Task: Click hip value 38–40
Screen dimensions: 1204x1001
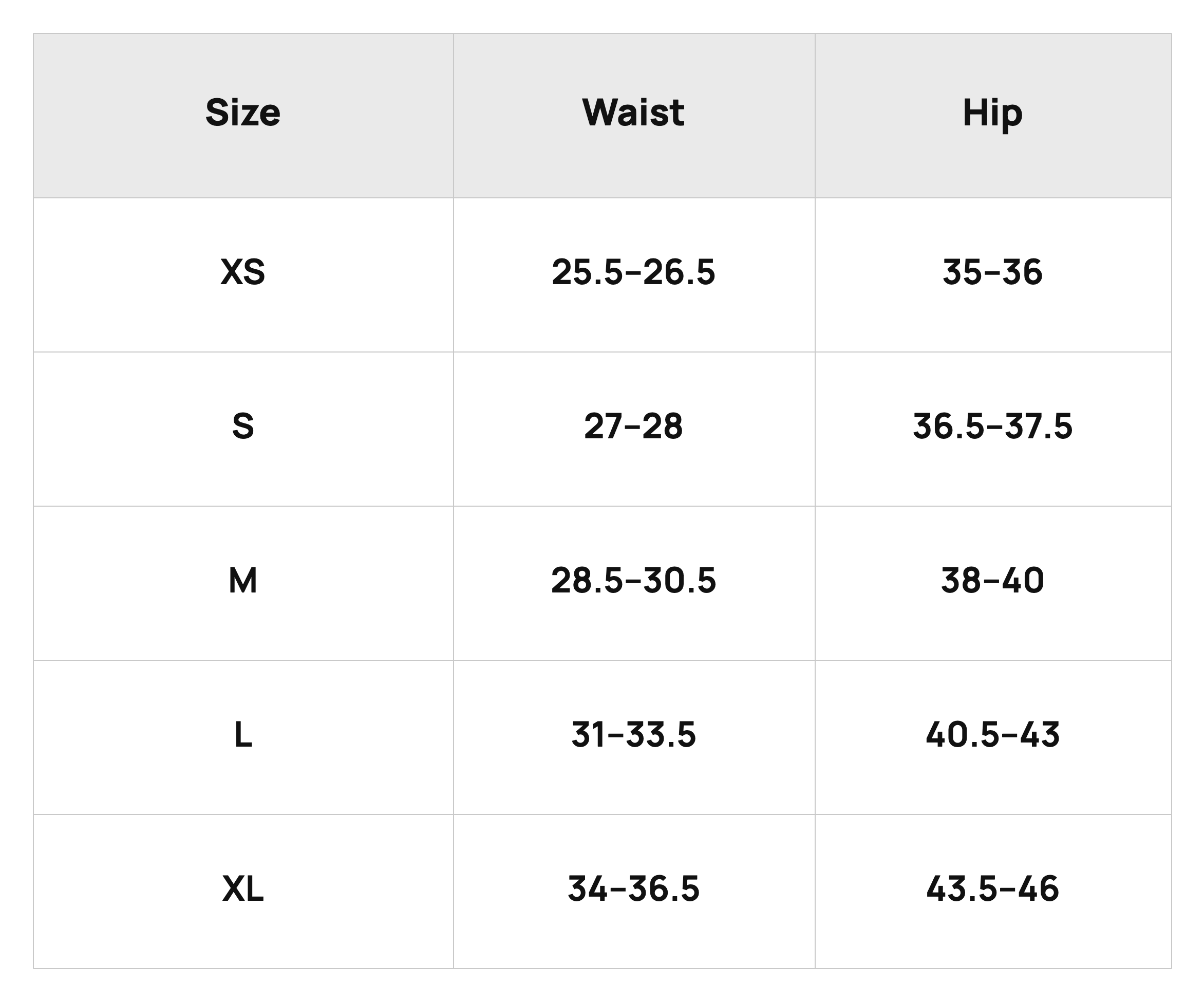Action: point(992,581)
